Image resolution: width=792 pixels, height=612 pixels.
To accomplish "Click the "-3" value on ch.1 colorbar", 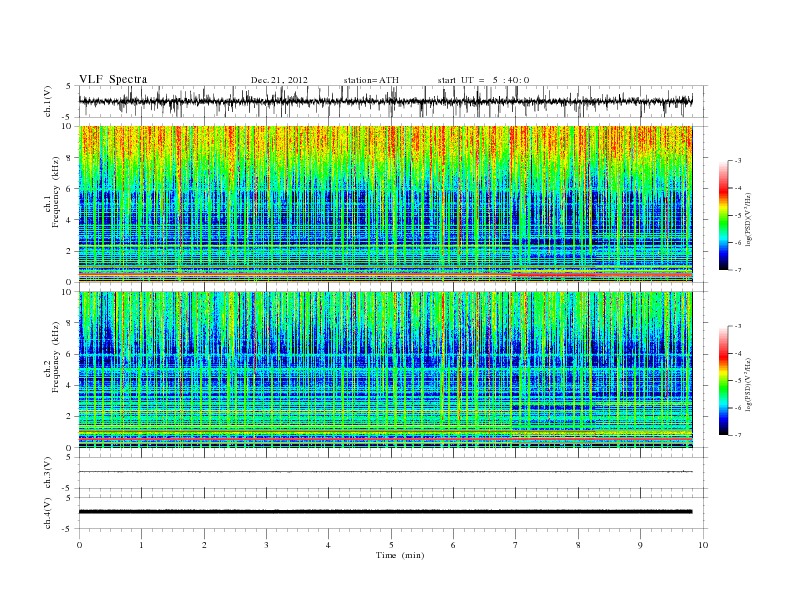I will pyautogui.click(x=738, y=161).
